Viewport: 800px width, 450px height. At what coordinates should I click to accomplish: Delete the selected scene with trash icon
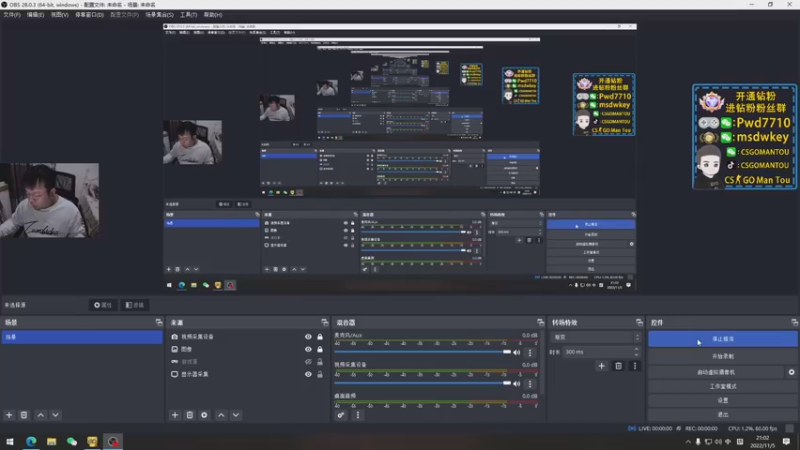click(x=24, y=415)
